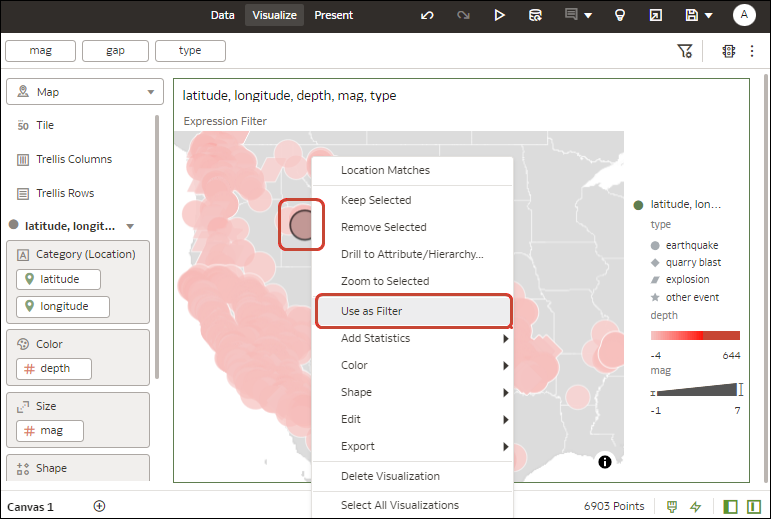
Task: Choose Drill to Attribute/Hierarchy menu item
Action: click(413, 254)
